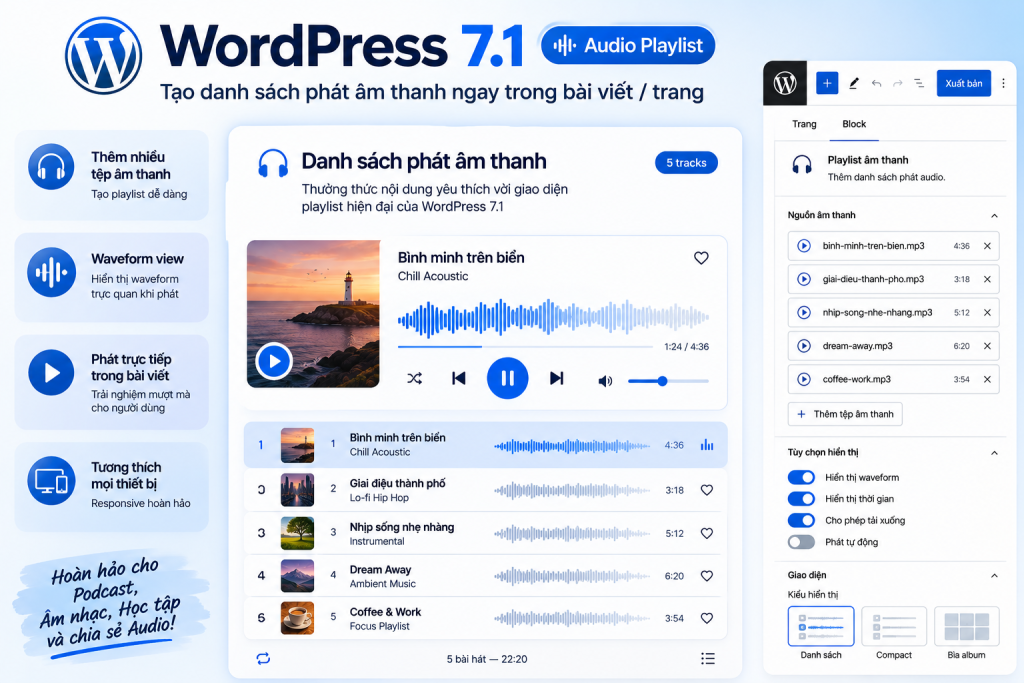
Task: Select Compact display layout
Action: 893,627
